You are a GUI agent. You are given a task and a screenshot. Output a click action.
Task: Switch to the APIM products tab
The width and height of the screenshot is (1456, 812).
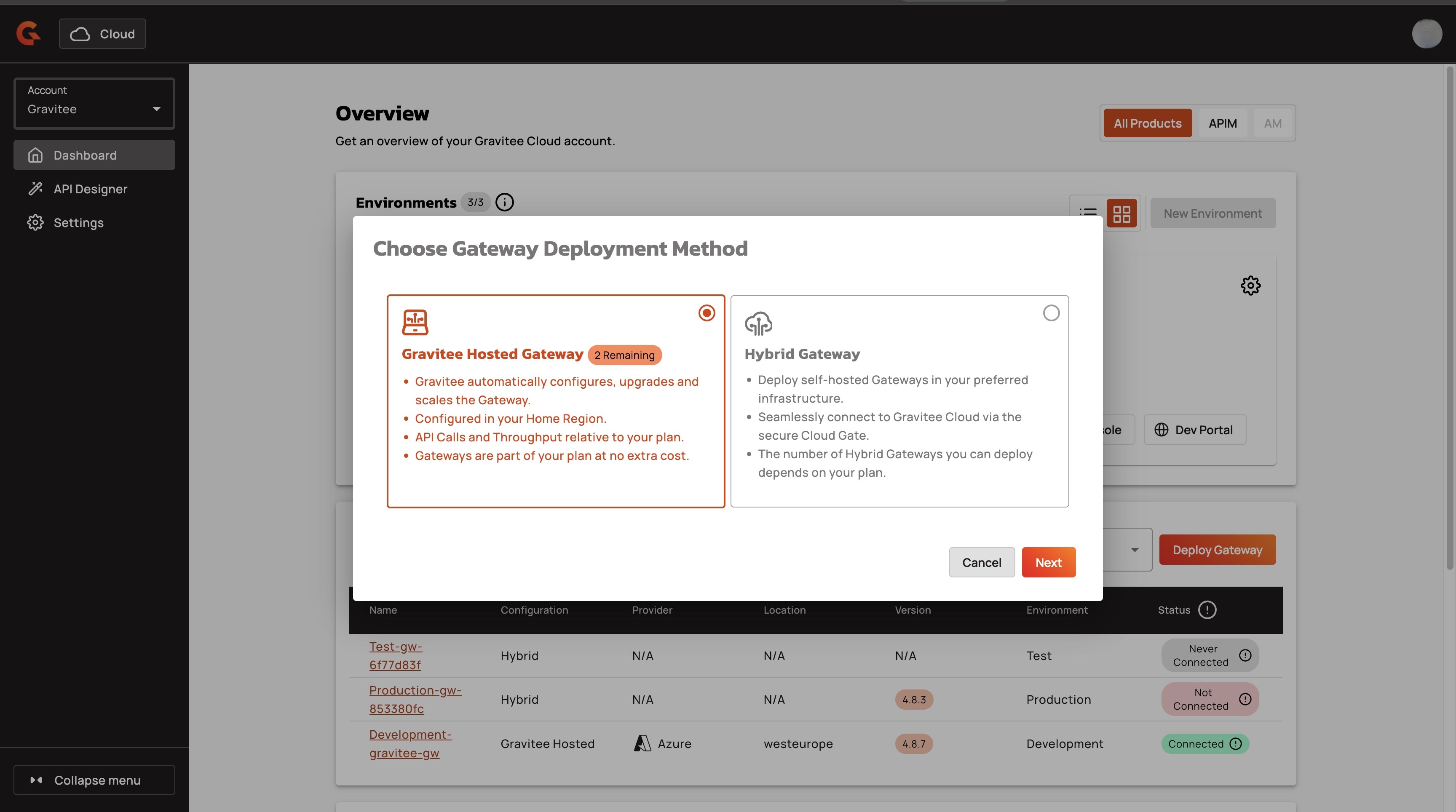click(x=1222, y=123)
